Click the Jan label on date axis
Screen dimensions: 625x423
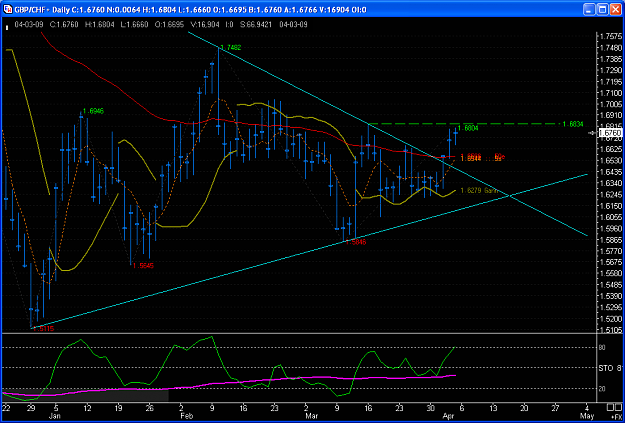point(57,417)
